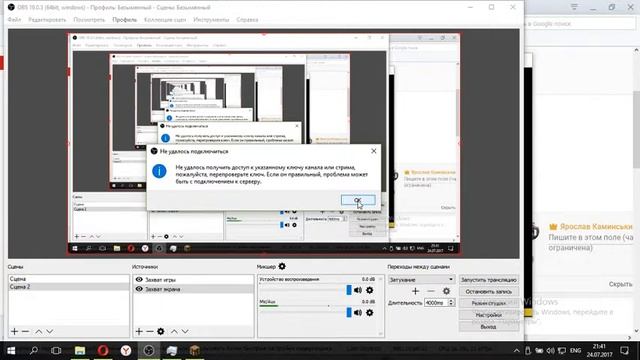
Task: Remove selected source with the minus icon
Action: pos(150,331)
